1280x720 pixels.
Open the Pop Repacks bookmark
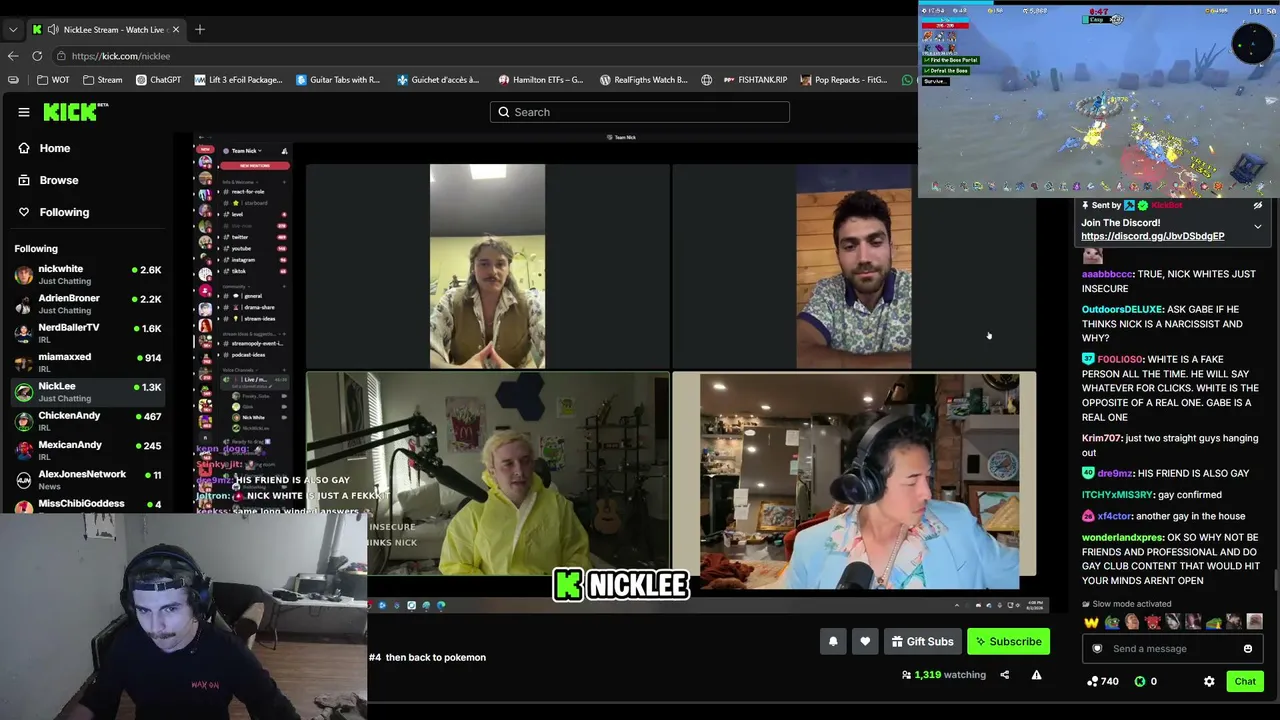843,80
